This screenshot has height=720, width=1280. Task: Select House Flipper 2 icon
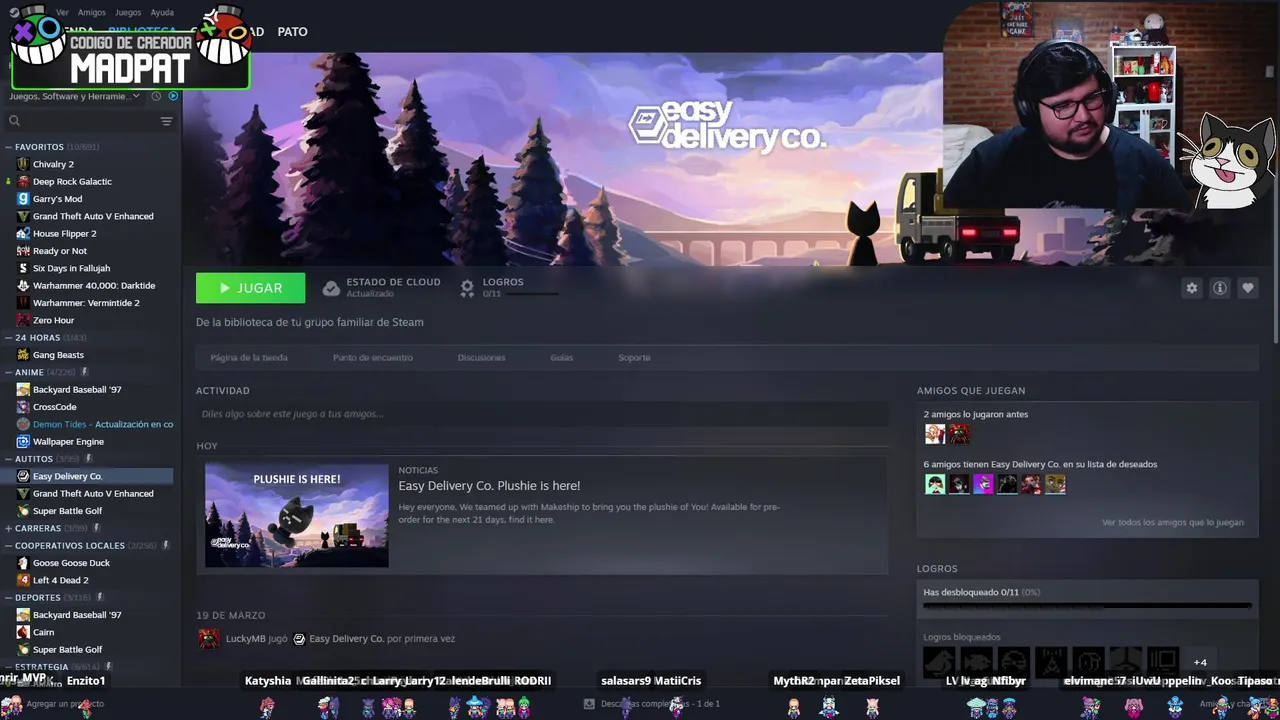pos(23,233)
